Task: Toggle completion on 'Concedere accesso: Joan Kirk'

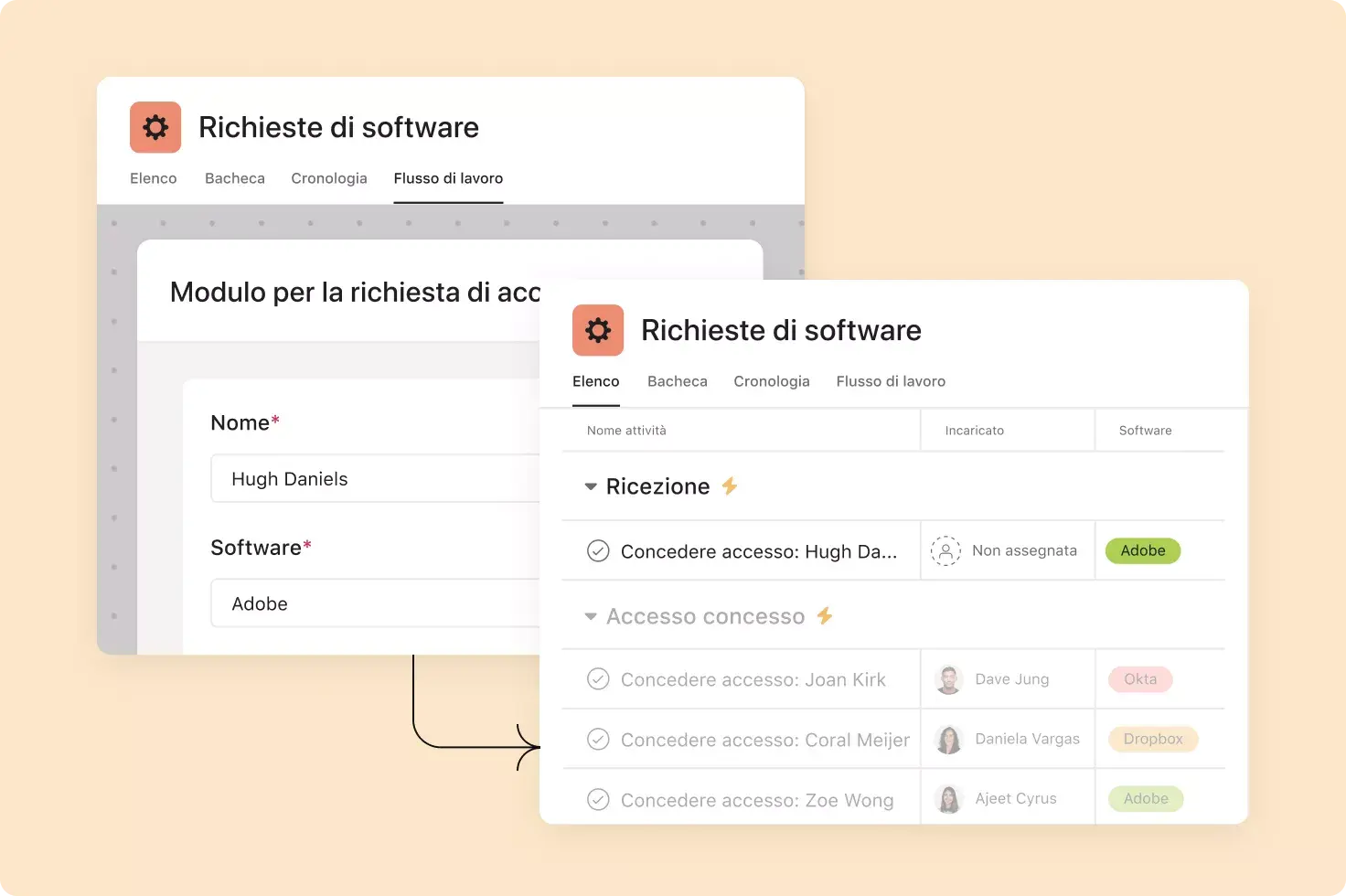Action: pyautogui.click(x=599, y=679)
